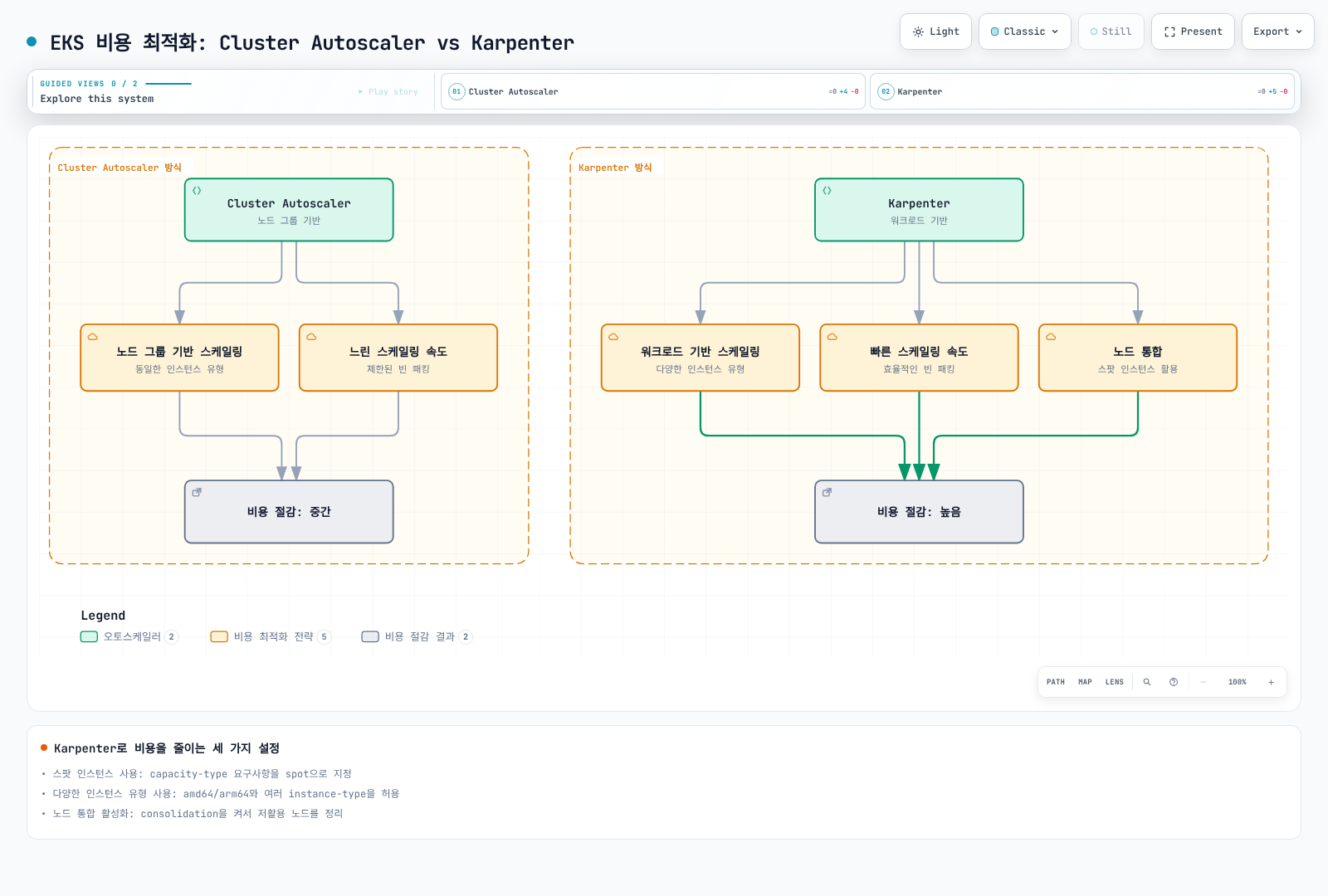Click the 오토스케일러 legend label

tap(132, 637)
